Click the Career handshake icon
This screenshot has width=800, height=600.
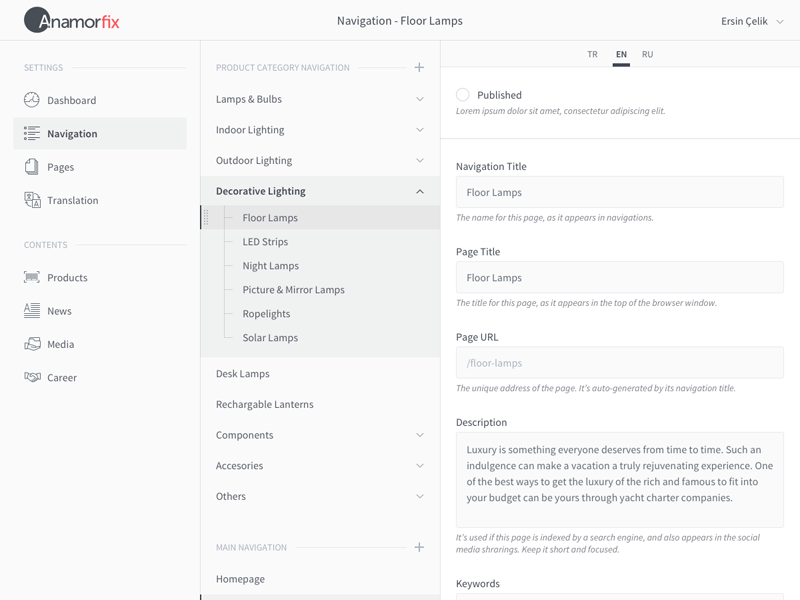coord(32,377)
